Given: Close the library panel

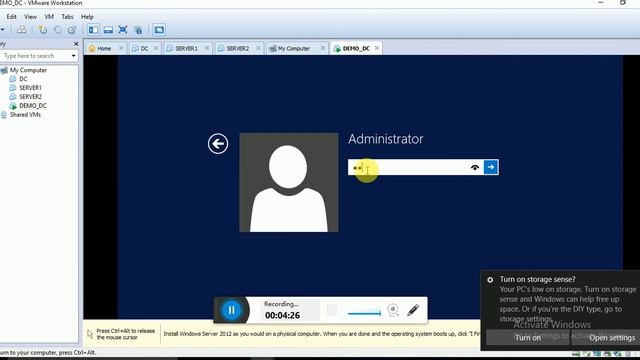Looking at the screenshot, I should click(x=76, y=44).
